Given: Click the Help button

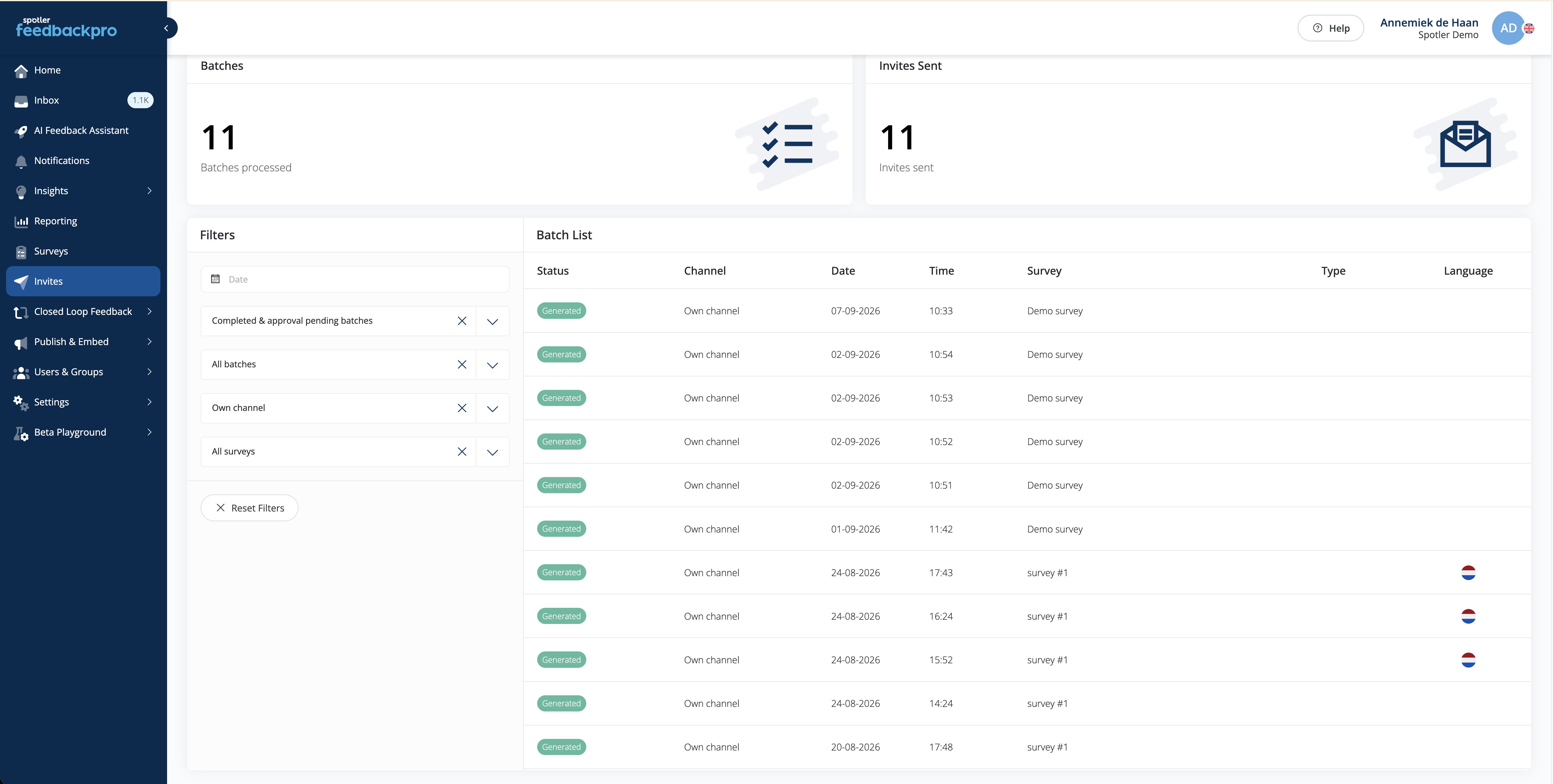Looking at the screenshot, I should coord(1330,28).
